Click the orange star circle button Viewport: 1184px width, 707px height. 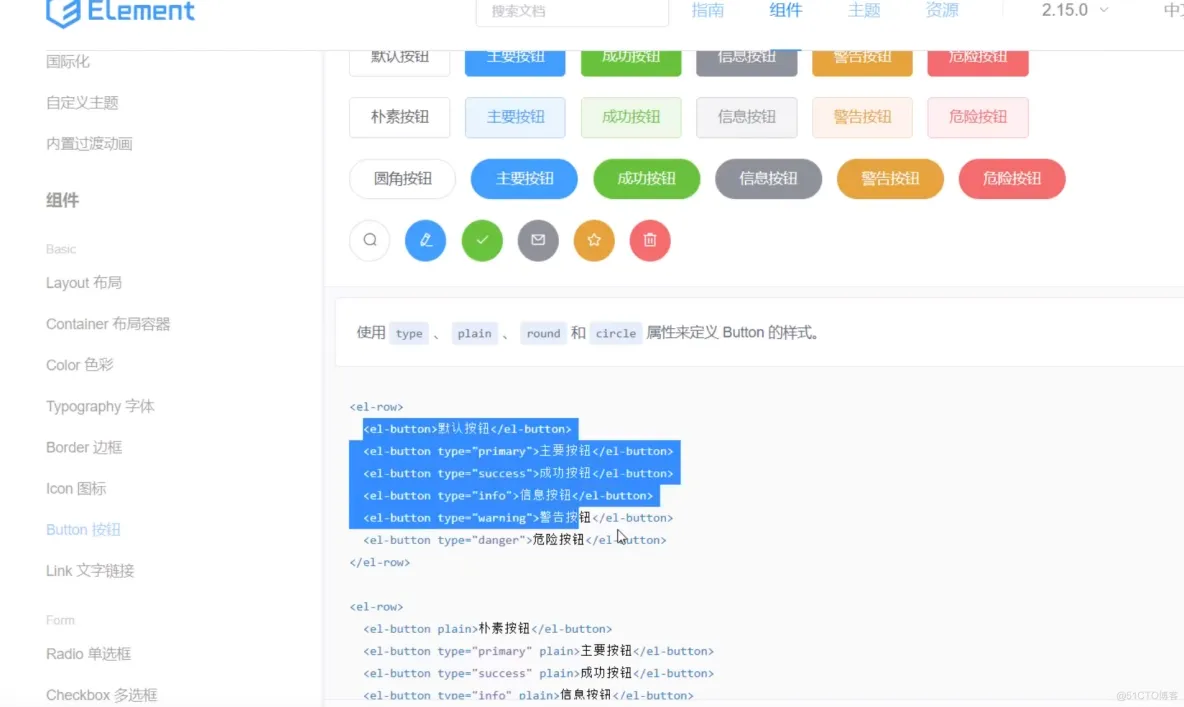click(x=593, y=240)
